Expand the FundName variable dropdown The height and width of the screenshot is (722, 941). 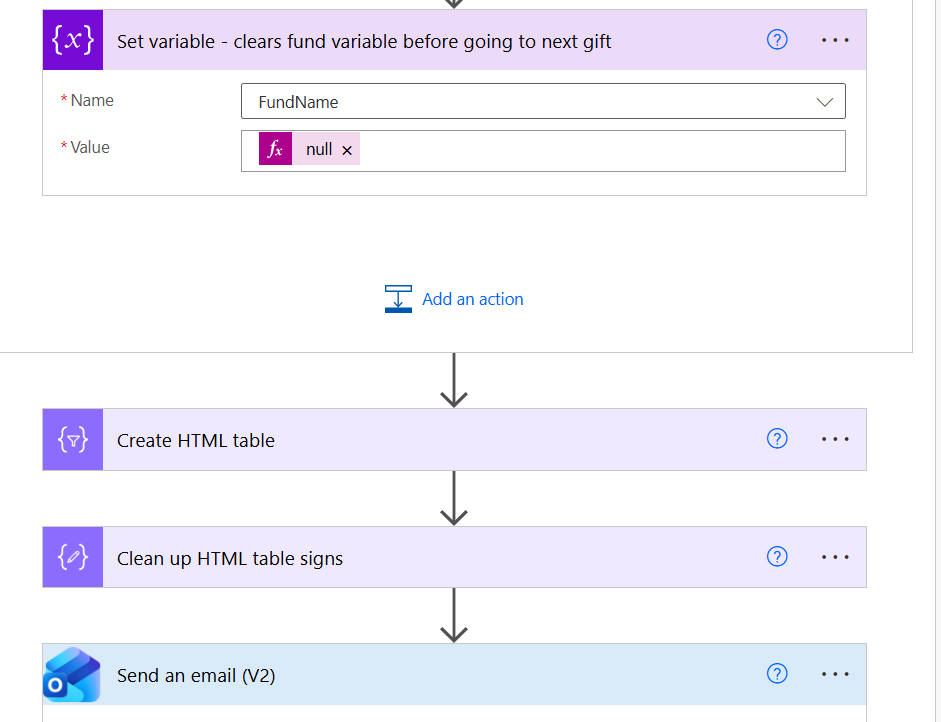[x=825, y=102]
